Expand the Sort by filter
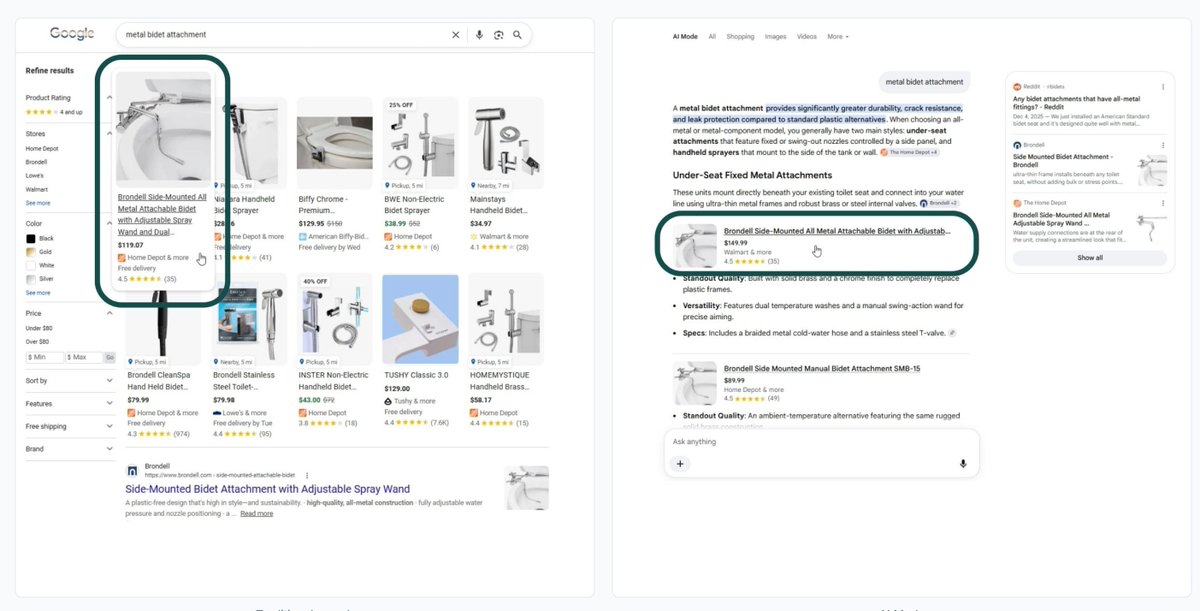The width and height of the screenshot is (1200, 611). coord(110,381)
